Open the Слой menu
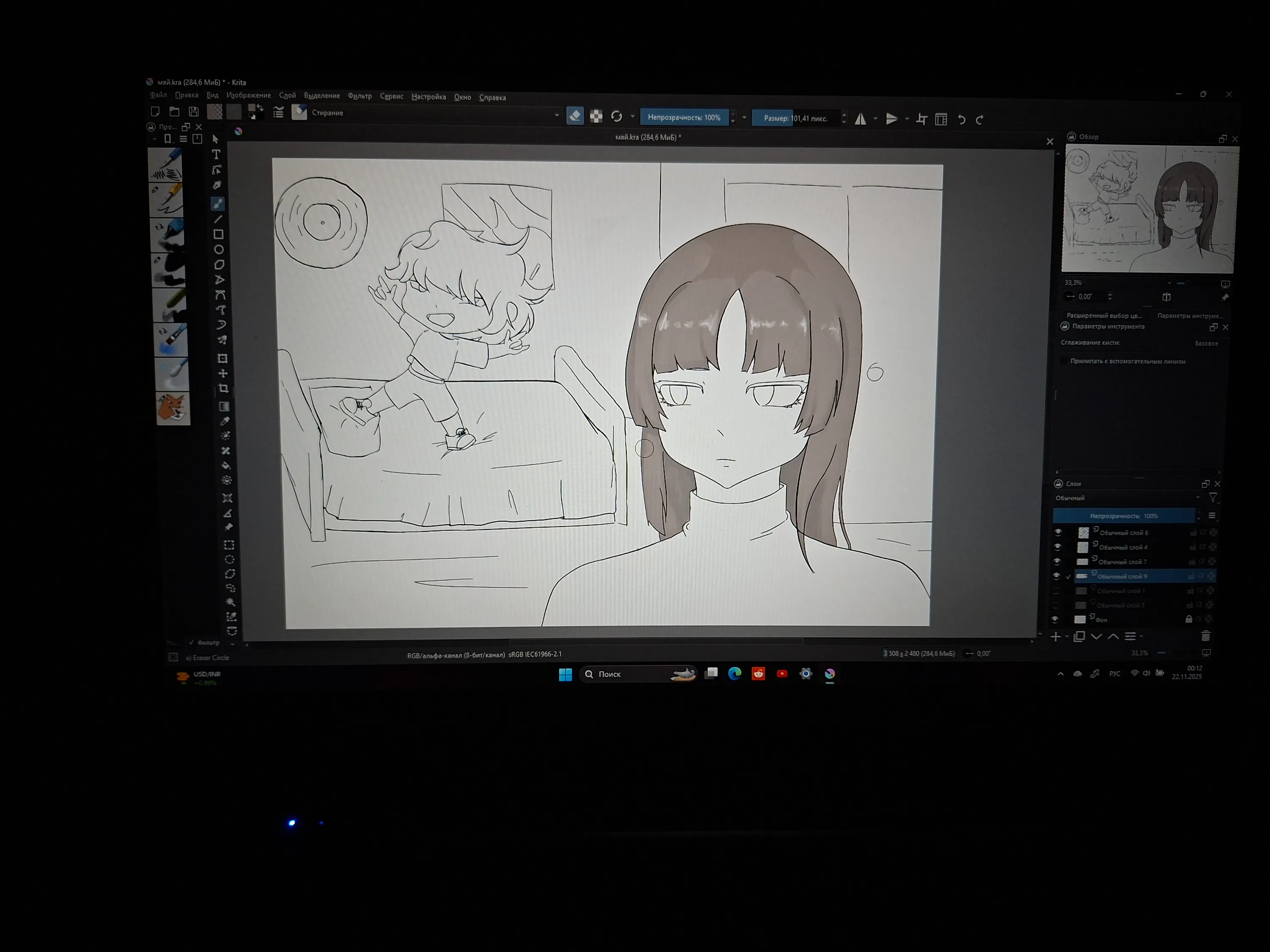Image resolution: width=1270 pixels, height=952 pixels. [x=287, y=96]
